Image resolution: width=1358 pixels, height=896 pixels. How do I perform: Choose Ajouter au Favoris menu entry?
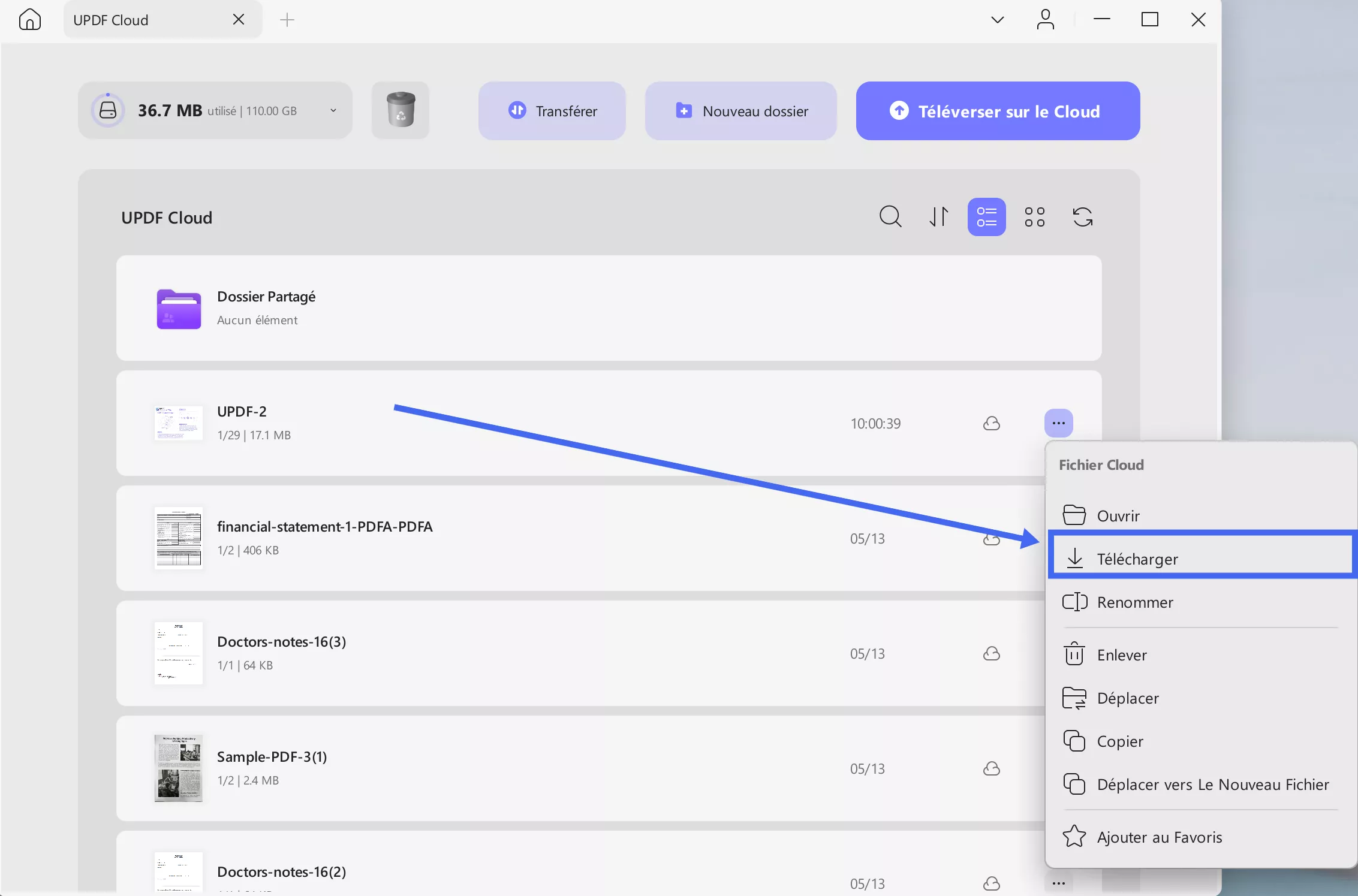[x=1200, y=837]
